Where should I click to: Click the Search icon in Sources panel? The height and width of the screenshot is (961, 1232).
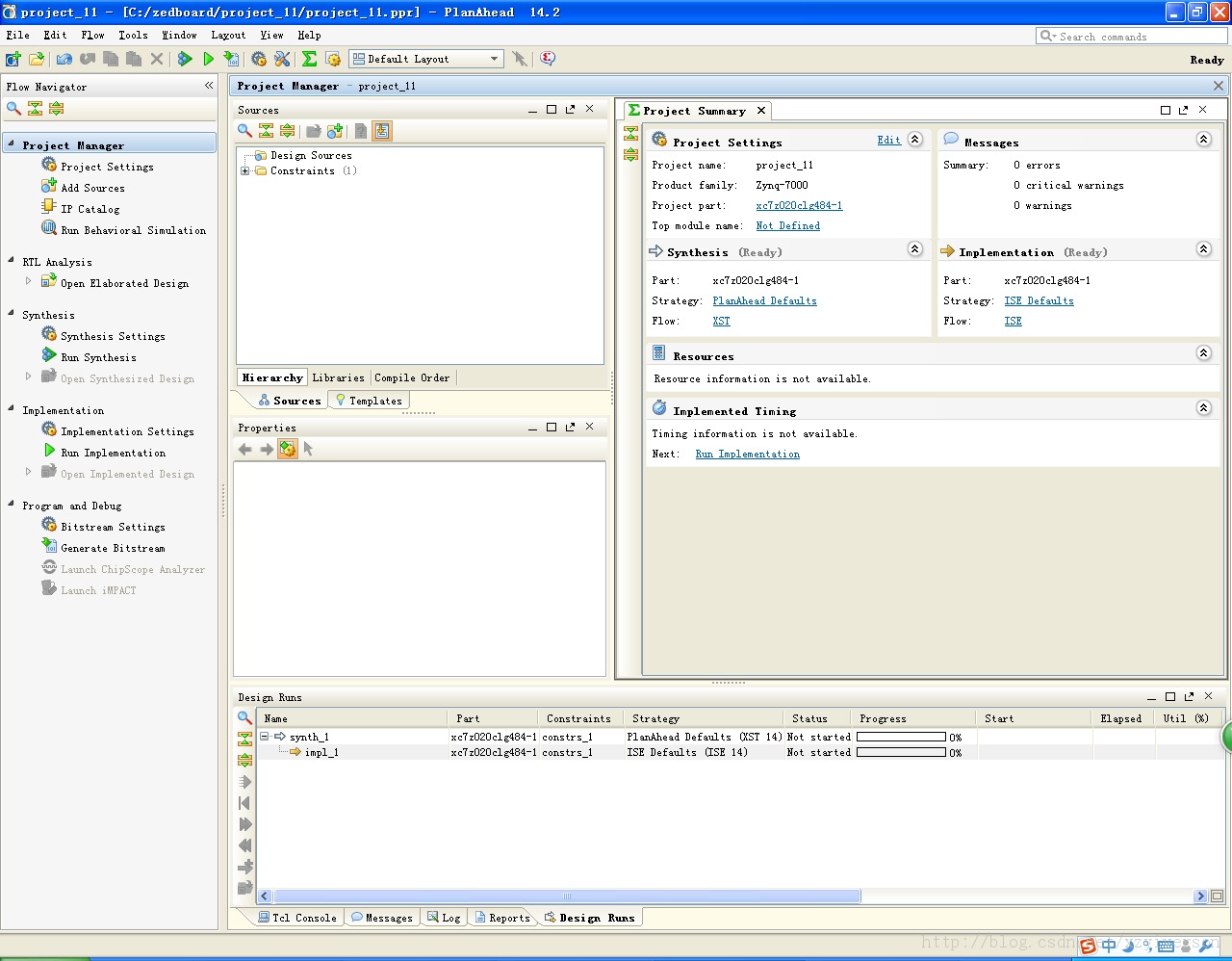(x=244, y=131)
